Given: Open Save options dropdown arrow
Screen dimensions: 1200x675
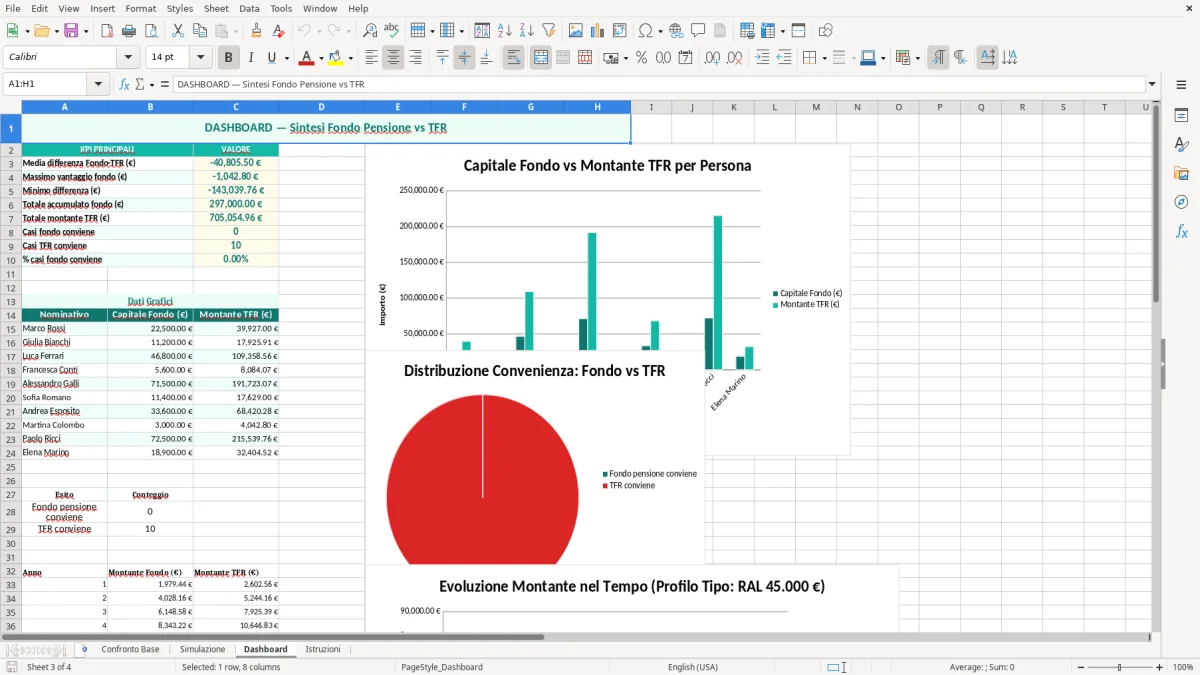Looking at the screenshot, I should [x=85, y=31].
